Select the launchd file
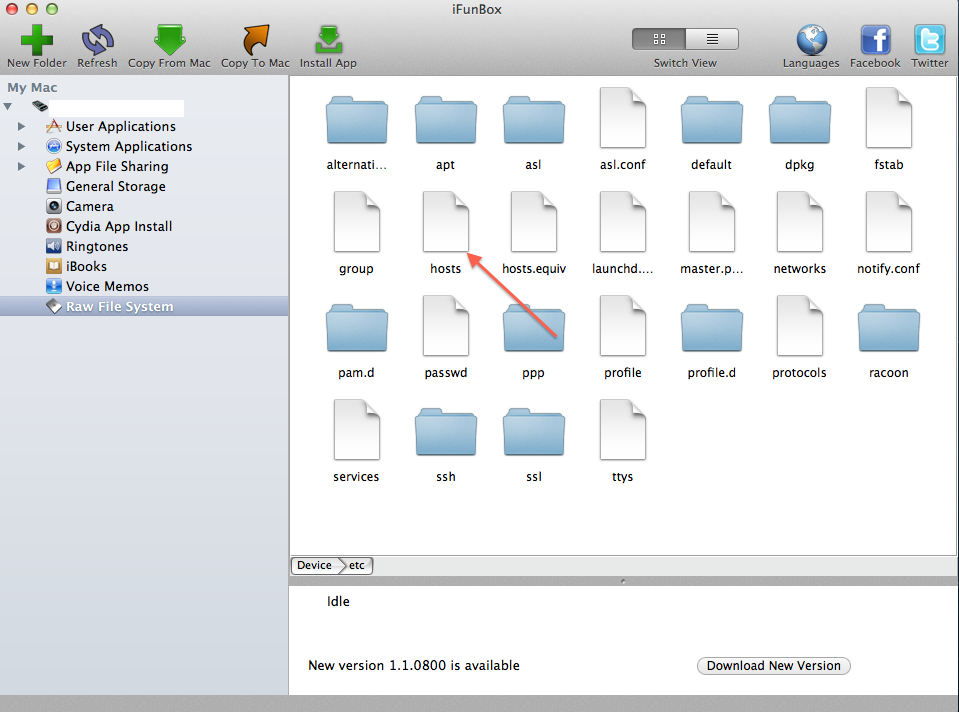This screenshot has width=959, height=712. pos(623,222)
